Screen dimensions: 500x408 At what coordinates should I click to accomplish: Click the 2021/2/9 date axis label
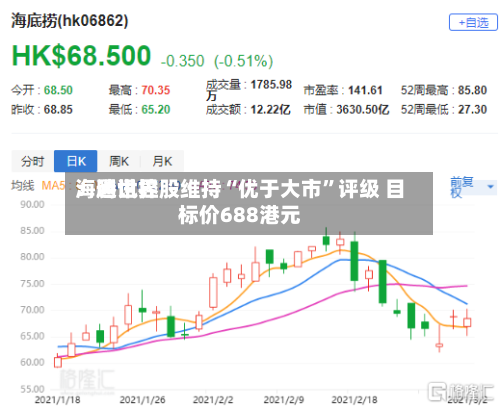tap(284, 400)
